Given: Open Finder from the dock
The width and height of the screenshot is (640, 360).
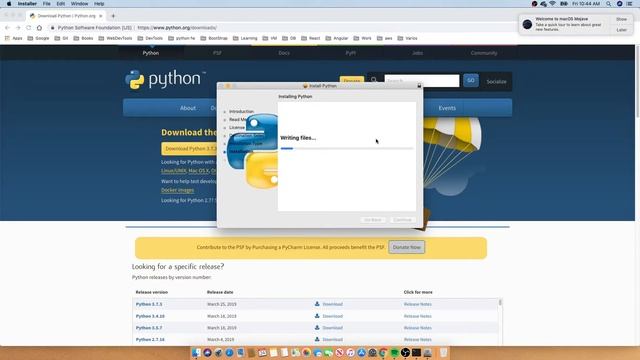Looking at the screenshot, I should coord(196,352).
